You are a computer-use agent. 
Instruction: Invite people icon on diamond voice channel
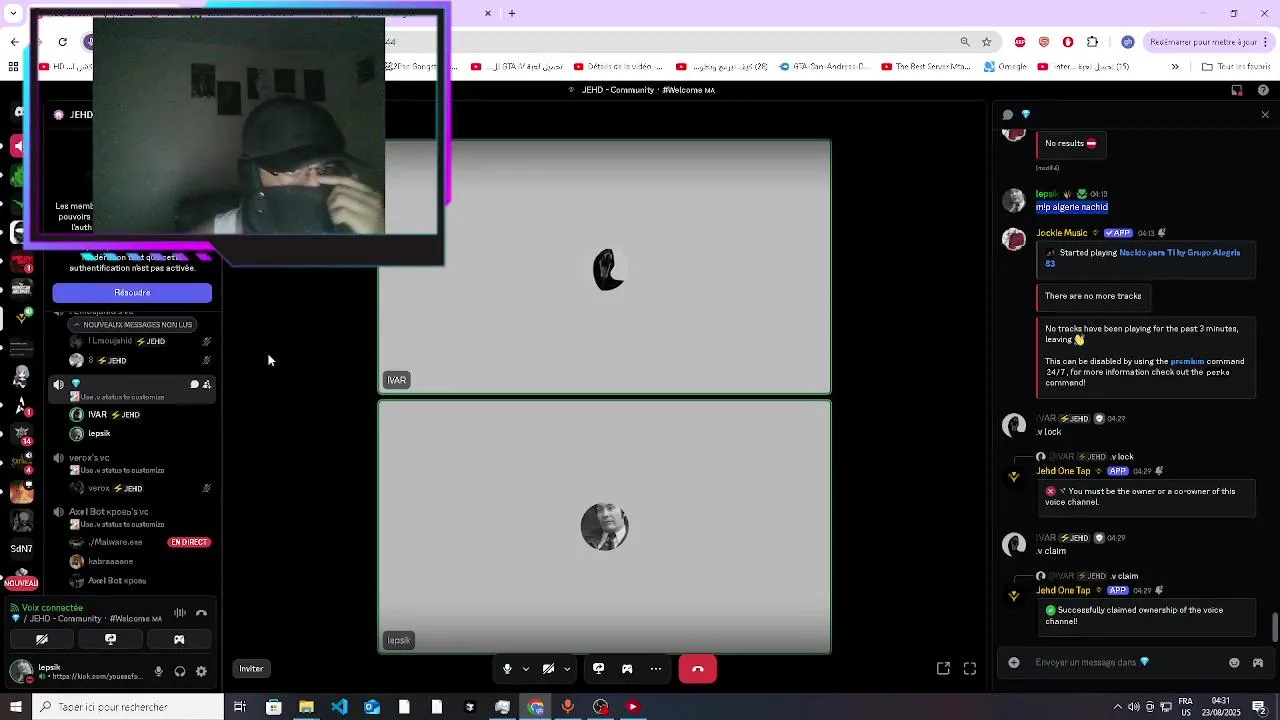(x=207, y=384)
